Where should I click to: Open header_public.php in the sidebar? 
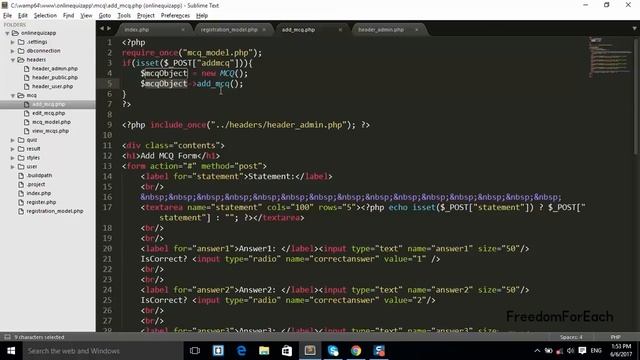pos(55,78)
